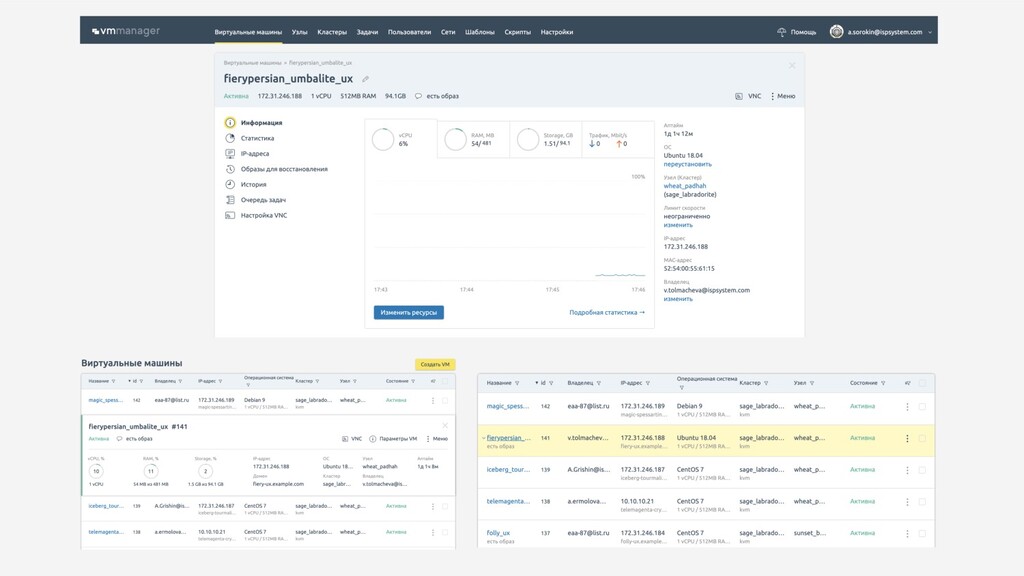Screen dimensions: 1024x576
Task: Open История section in the sidebar
Action: point(253,184)
